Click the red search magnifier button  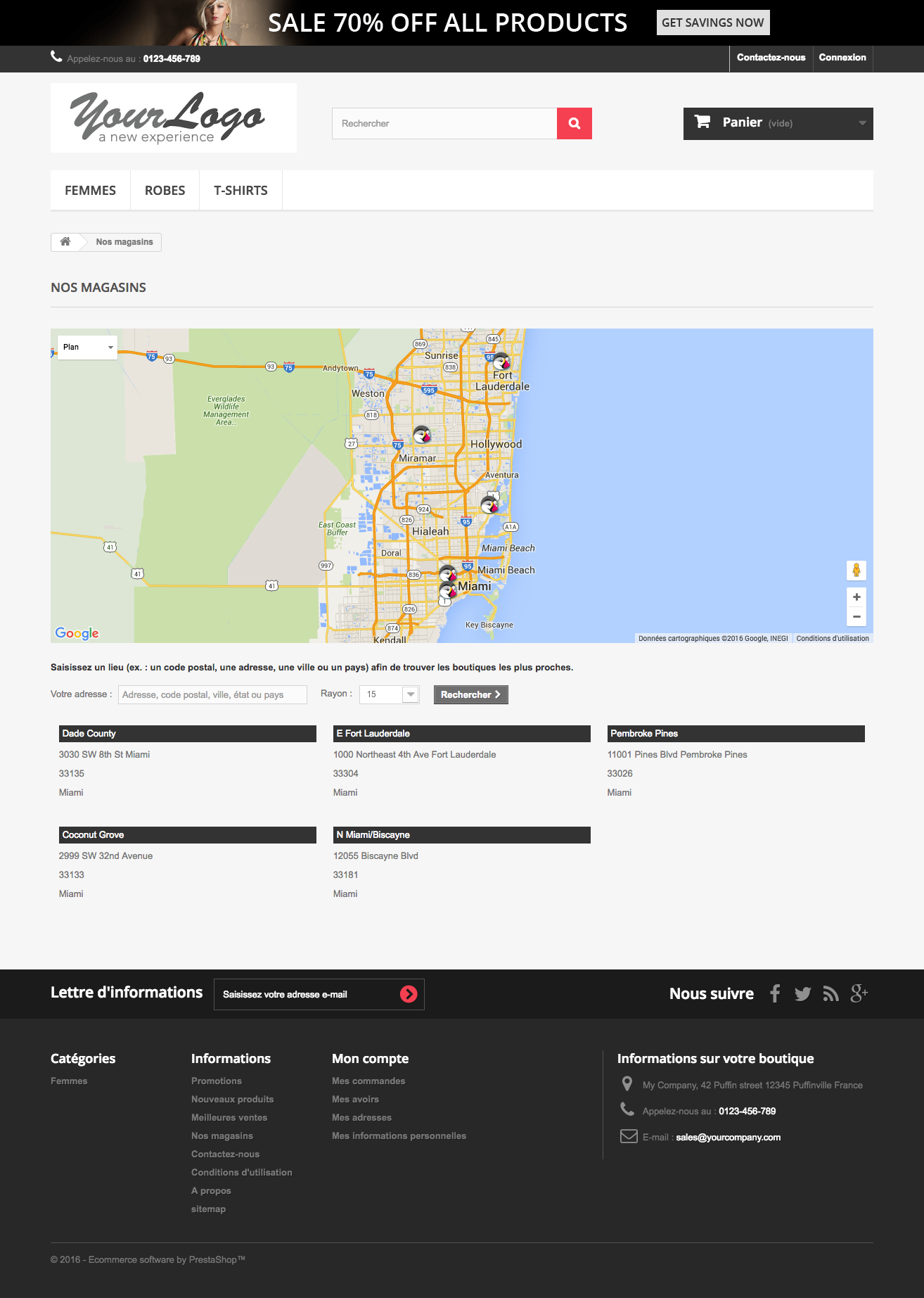(x=574, y=123)
